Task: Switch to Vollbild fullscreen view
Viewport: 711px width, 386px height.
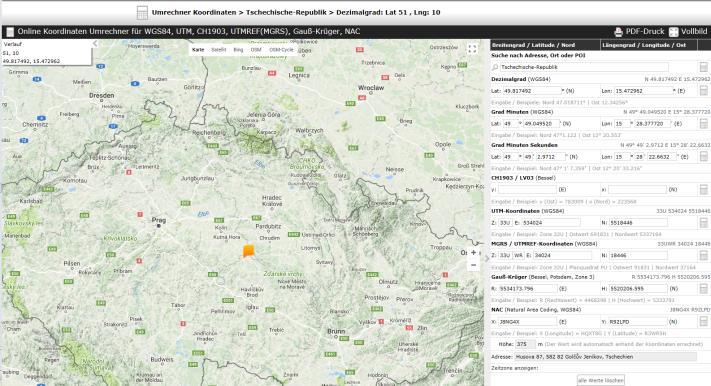Action: pos(688,32)
